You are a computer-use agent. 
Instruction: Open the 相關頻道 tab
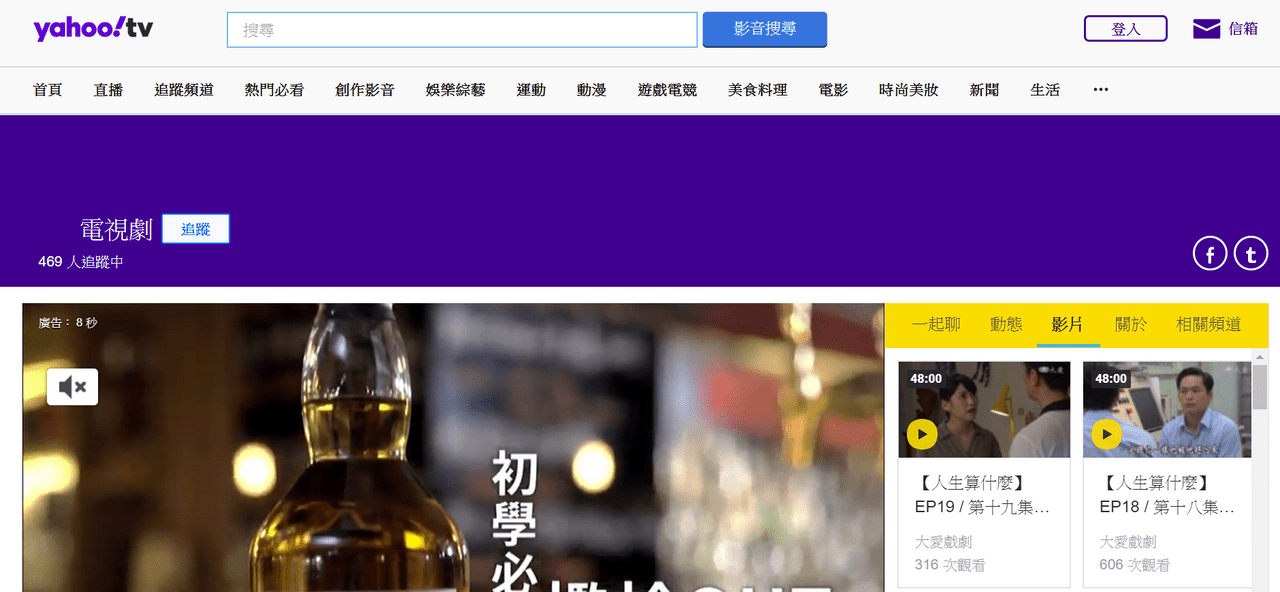[1208, 325]
